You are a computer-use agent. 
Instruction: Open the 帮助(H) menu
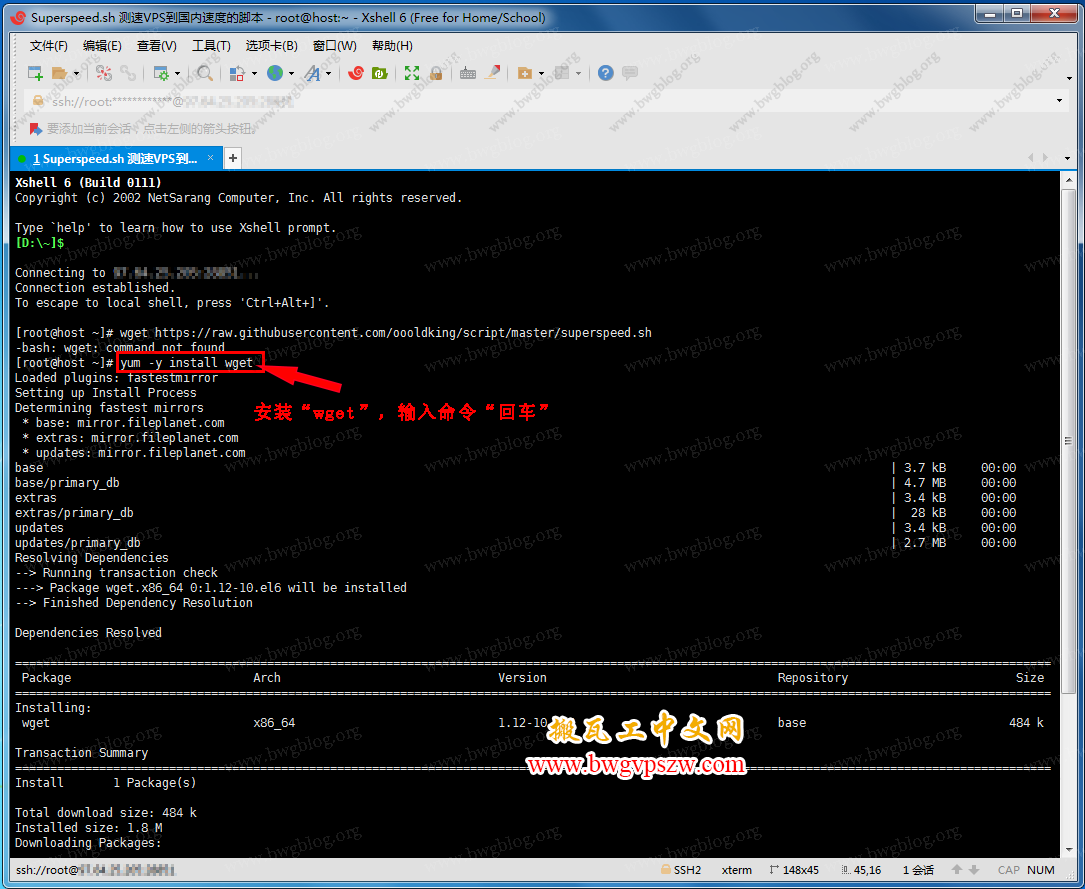tap(392, 46)
